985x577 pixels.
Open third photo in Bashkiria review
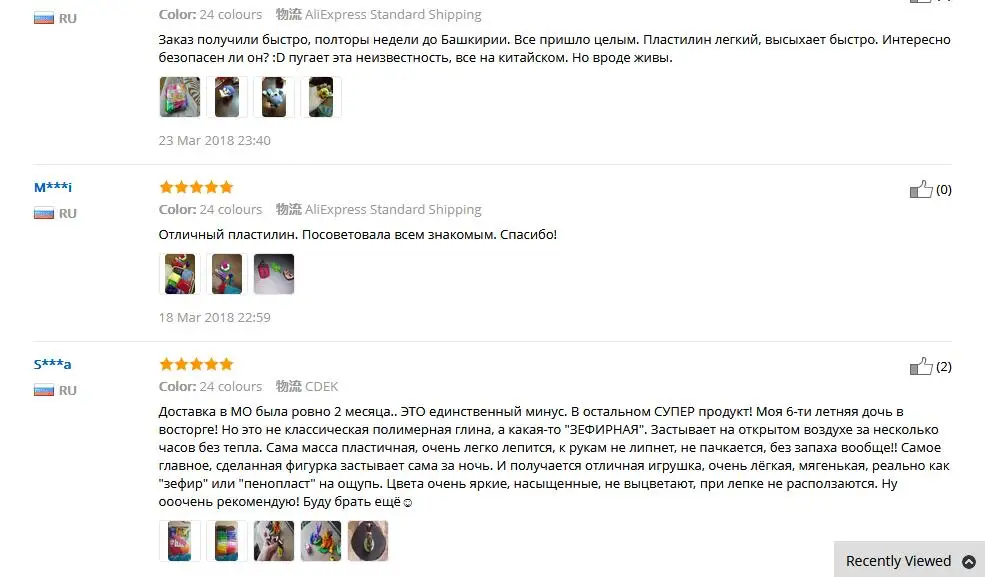click(x=274, y=97)
